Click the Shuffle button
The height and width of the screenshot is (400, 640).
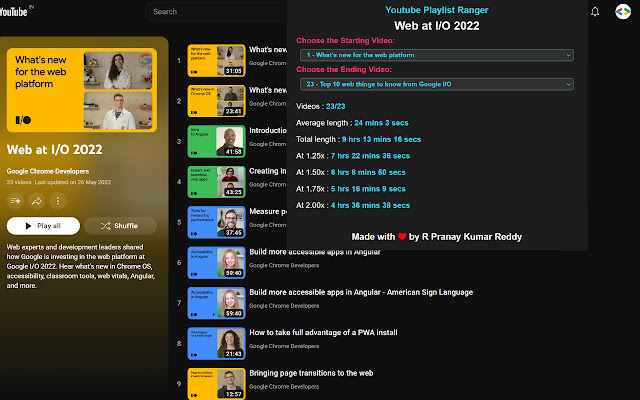coord(120,226)
